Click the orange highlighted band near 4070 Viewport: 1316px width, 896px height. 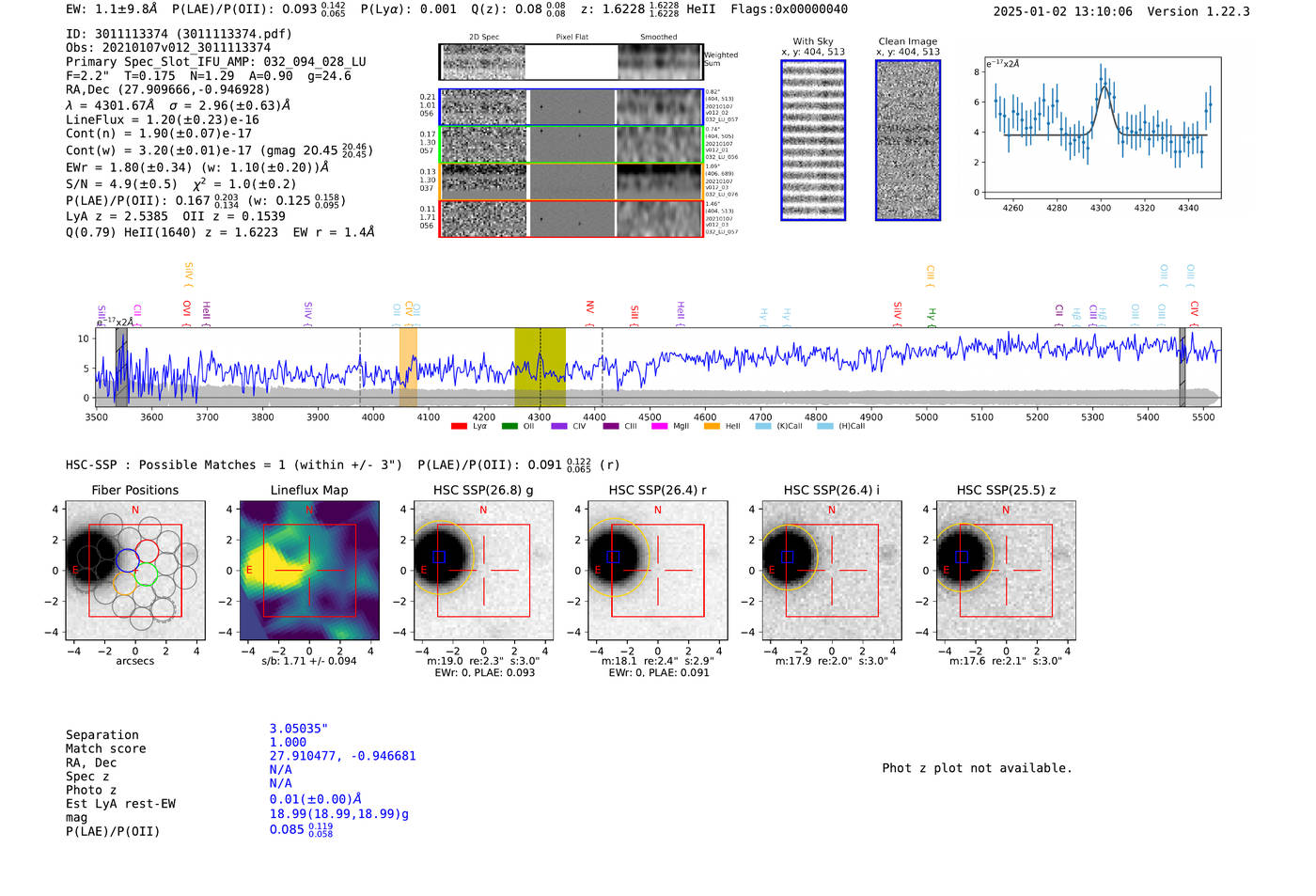click(x=408, y=367)
